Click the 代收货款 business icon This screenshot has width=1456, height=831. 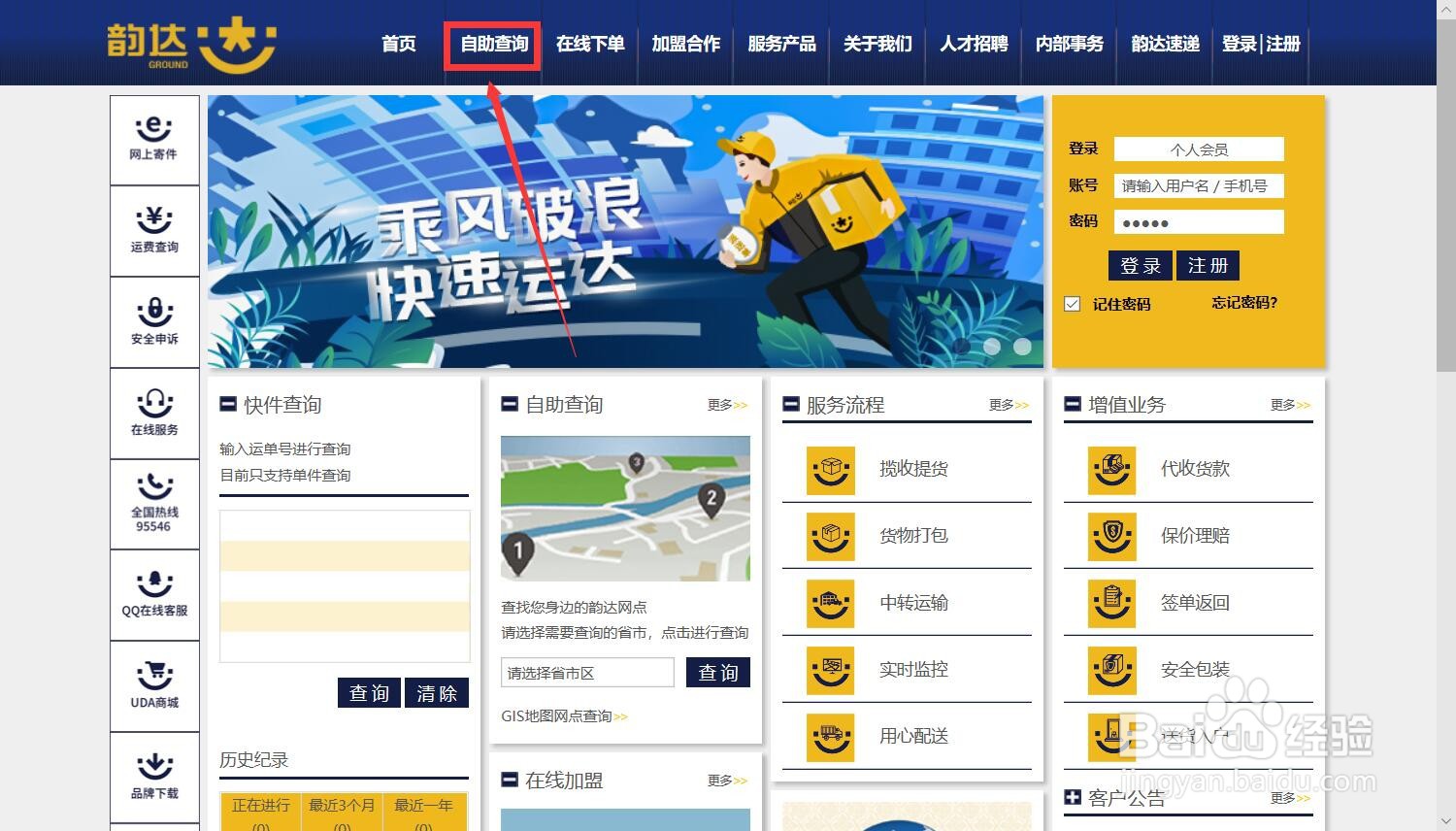(x=1112, y=470)
